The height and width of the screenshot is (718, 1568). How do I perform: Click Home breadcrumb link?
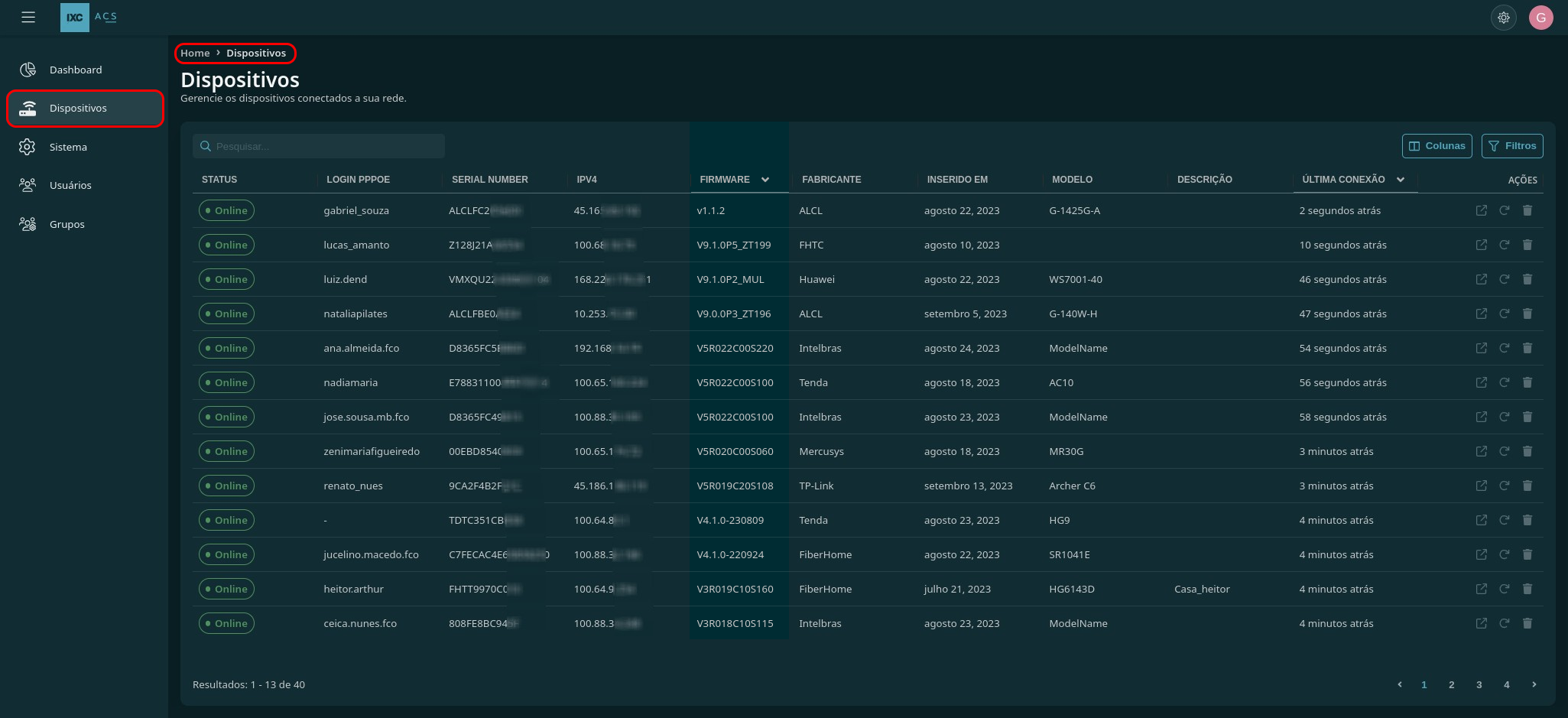(x=195, y=53)
